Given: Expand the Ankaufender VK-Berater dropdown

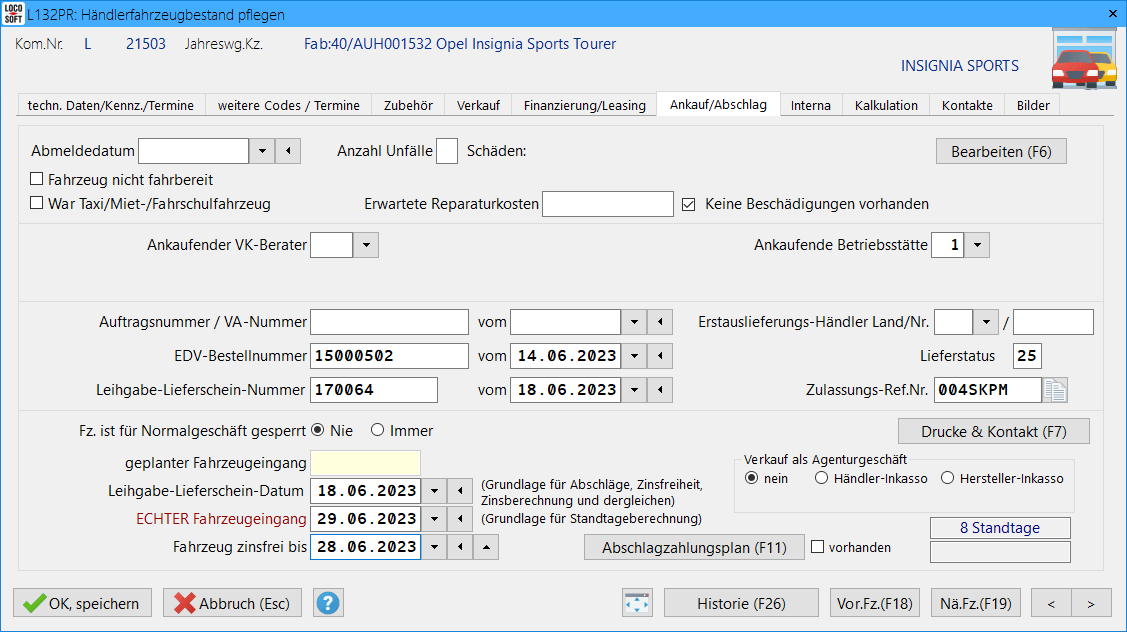Looking at the screenshot, I should click(x=366, y=245).
